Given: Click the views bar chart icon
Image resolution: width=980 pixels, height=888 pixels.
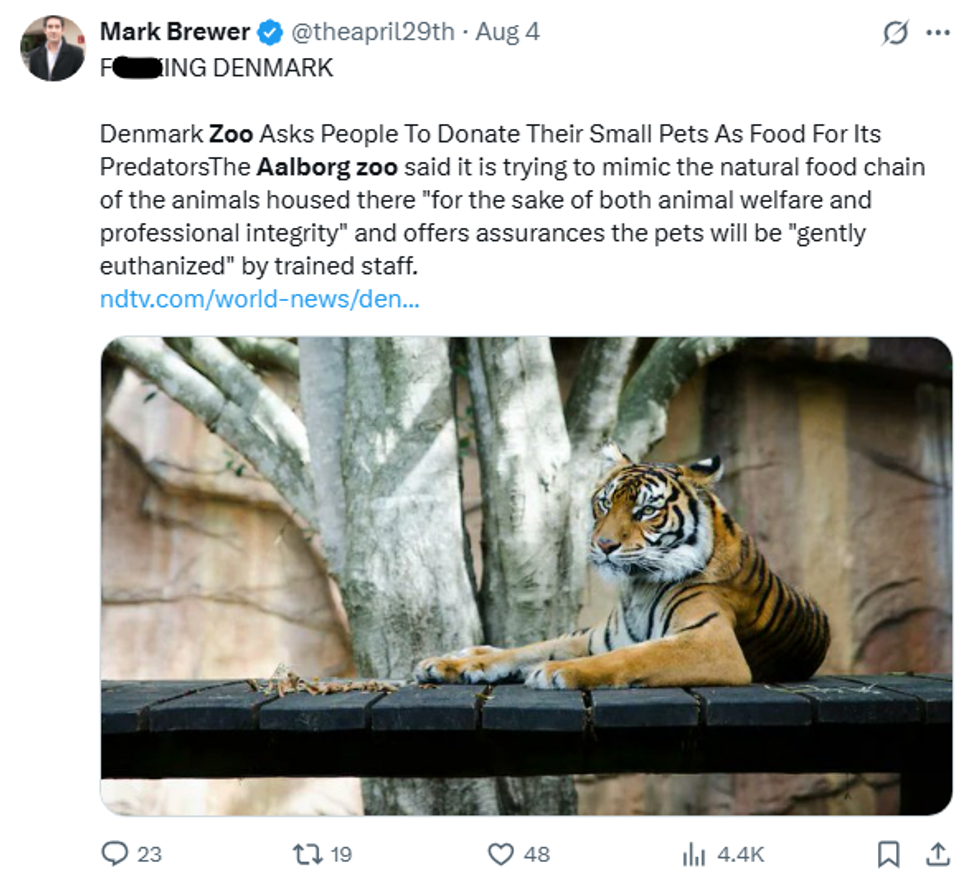Looking at the screenshot, I should (693, 854).
